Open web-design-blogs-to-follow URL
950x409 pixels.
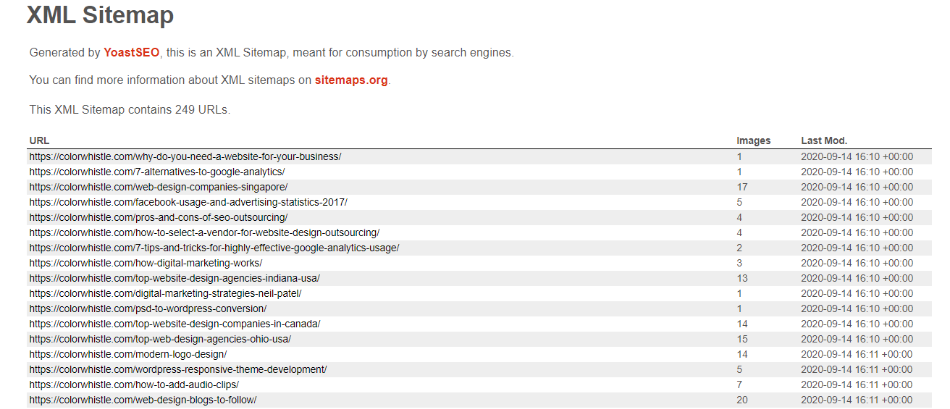143,399
